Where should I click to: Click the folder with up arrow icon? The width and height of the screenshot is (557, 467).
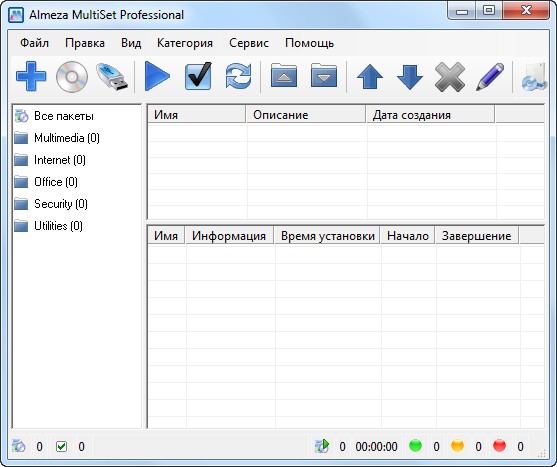(284, 75)
